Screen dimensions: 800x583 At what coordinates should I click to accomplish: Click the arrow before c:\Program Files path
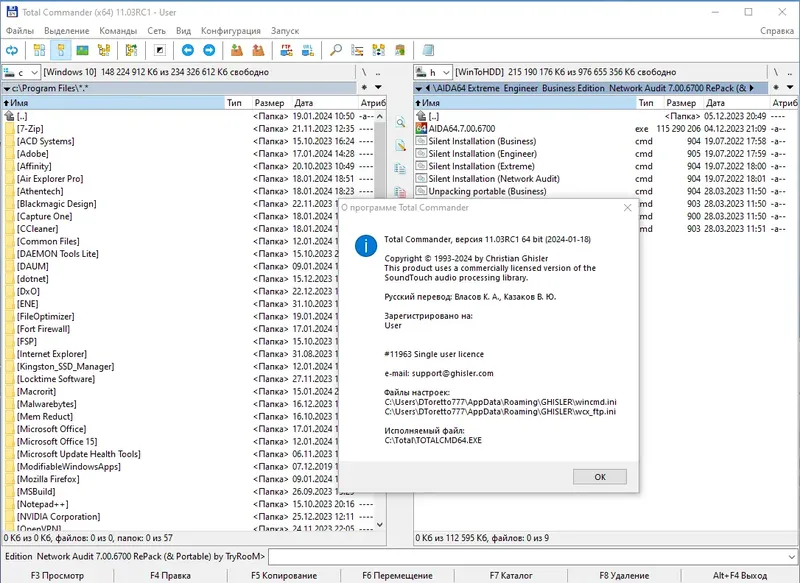pyautogui.click(x=7, y=89)
